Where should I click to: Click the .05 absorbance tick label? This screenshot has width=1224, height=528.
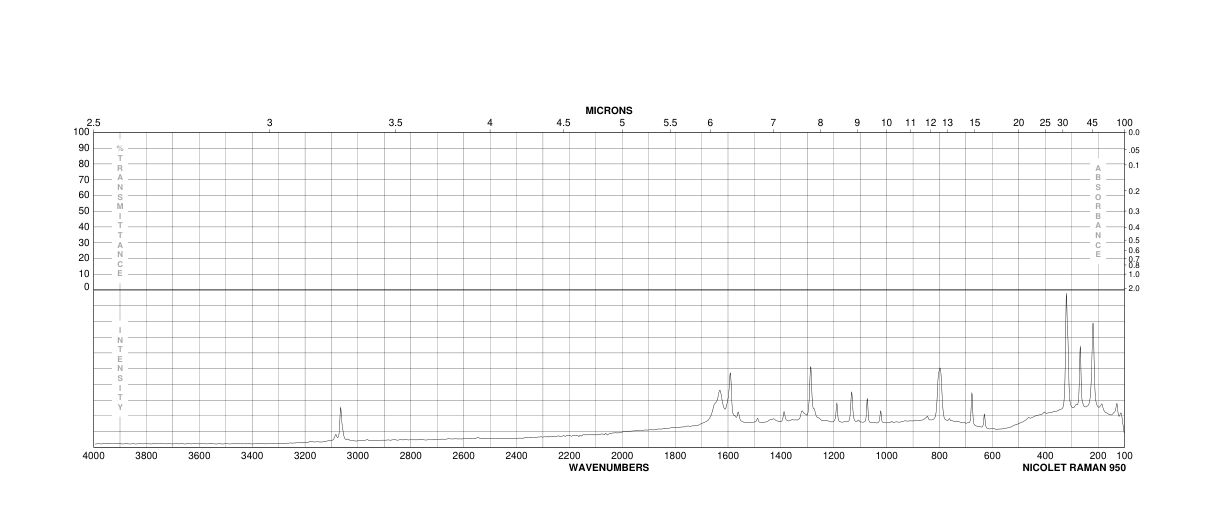1134,150
